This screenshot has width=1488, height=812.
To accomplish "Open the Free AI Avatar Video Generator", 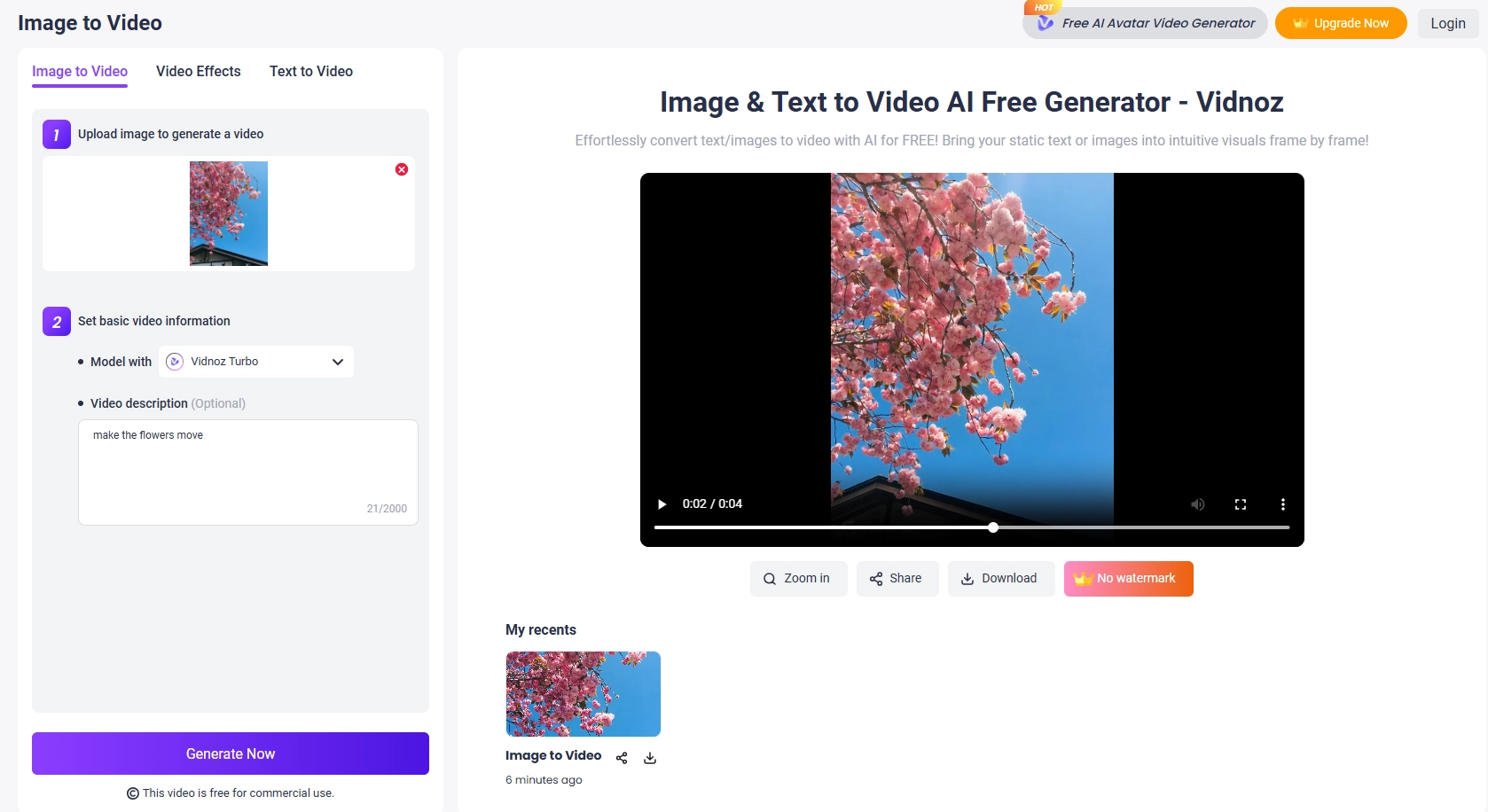I will point(1144,23).
